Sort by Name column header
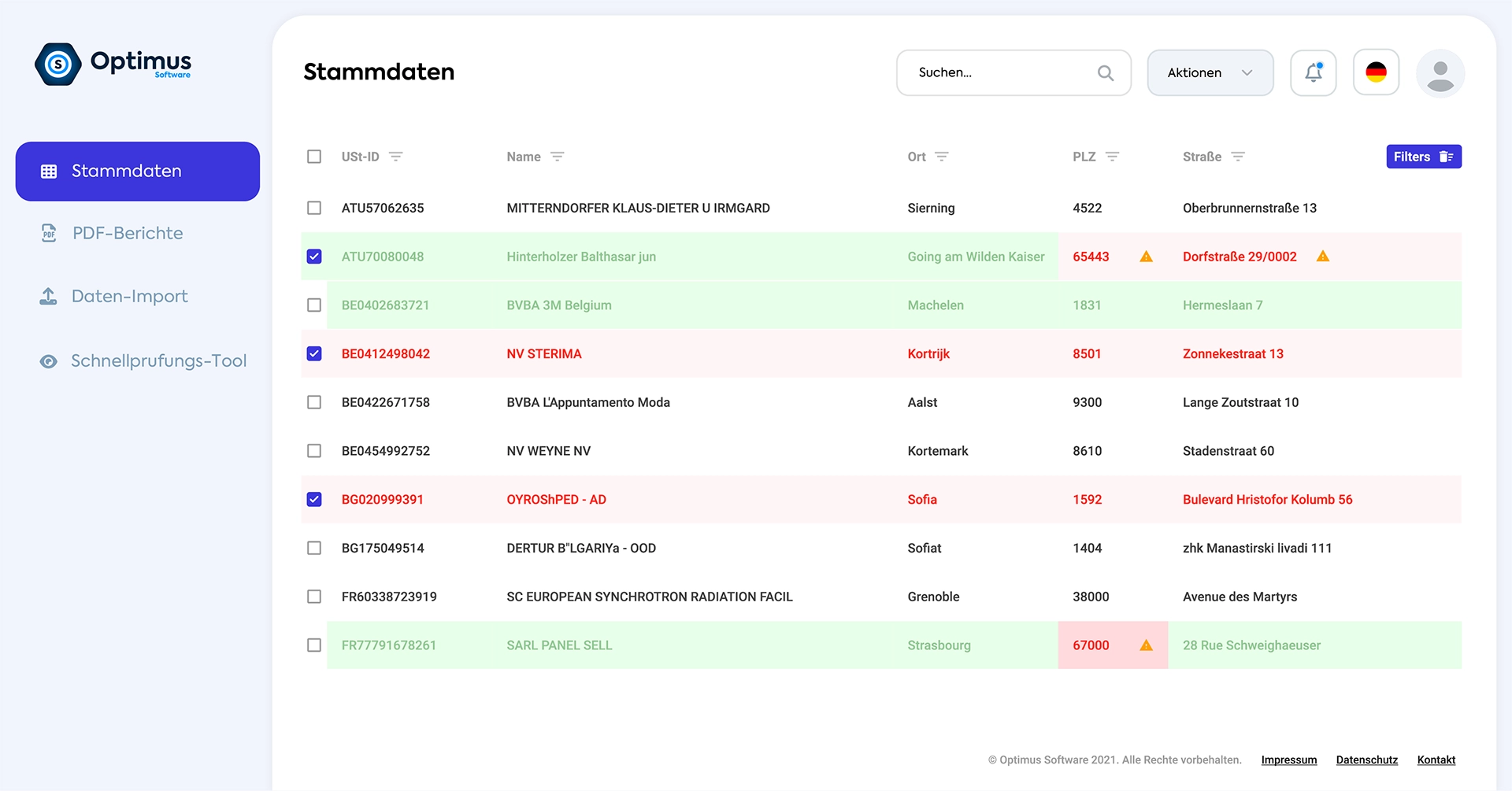This screenshot has width=1512, height=791. (524, 157)
